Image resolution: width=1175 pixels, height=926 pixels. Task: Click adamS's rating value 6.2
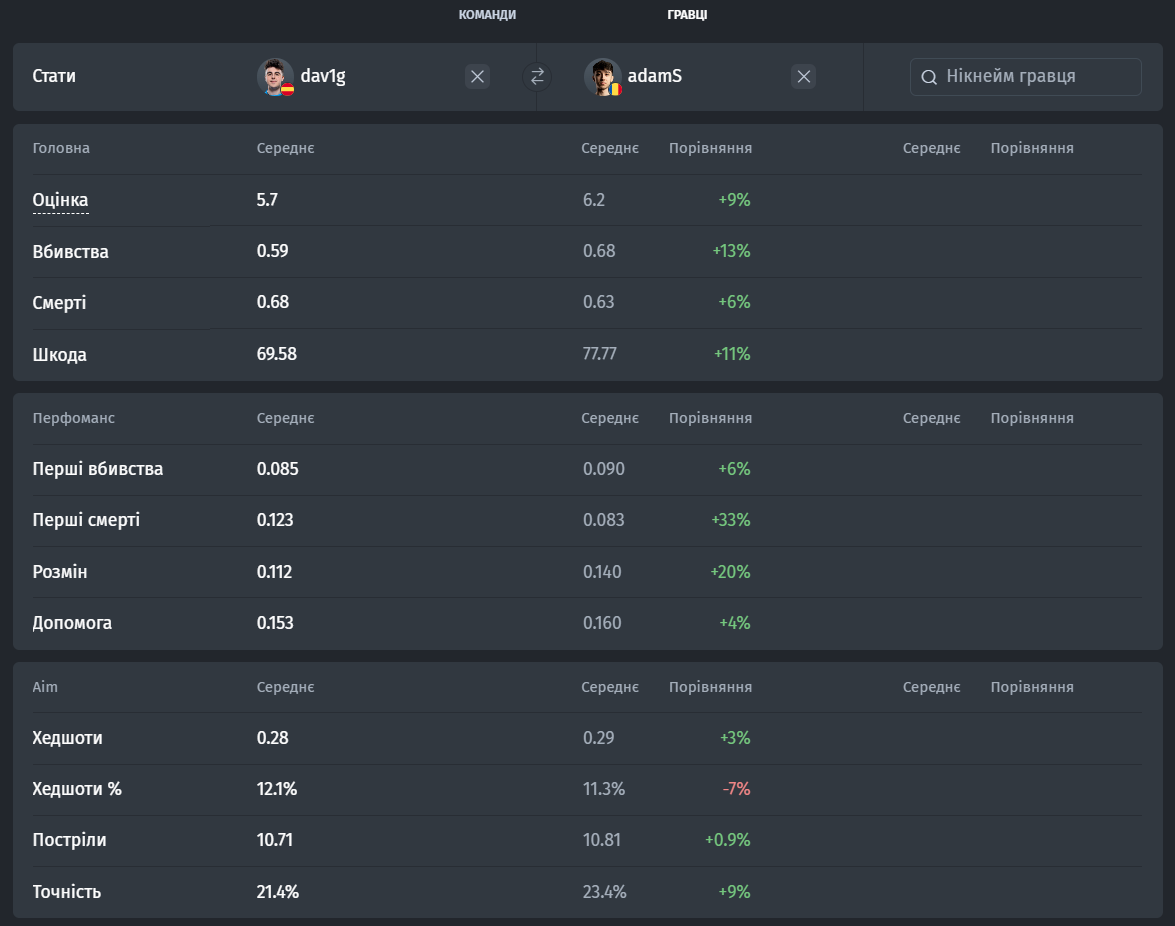(593, 200)
